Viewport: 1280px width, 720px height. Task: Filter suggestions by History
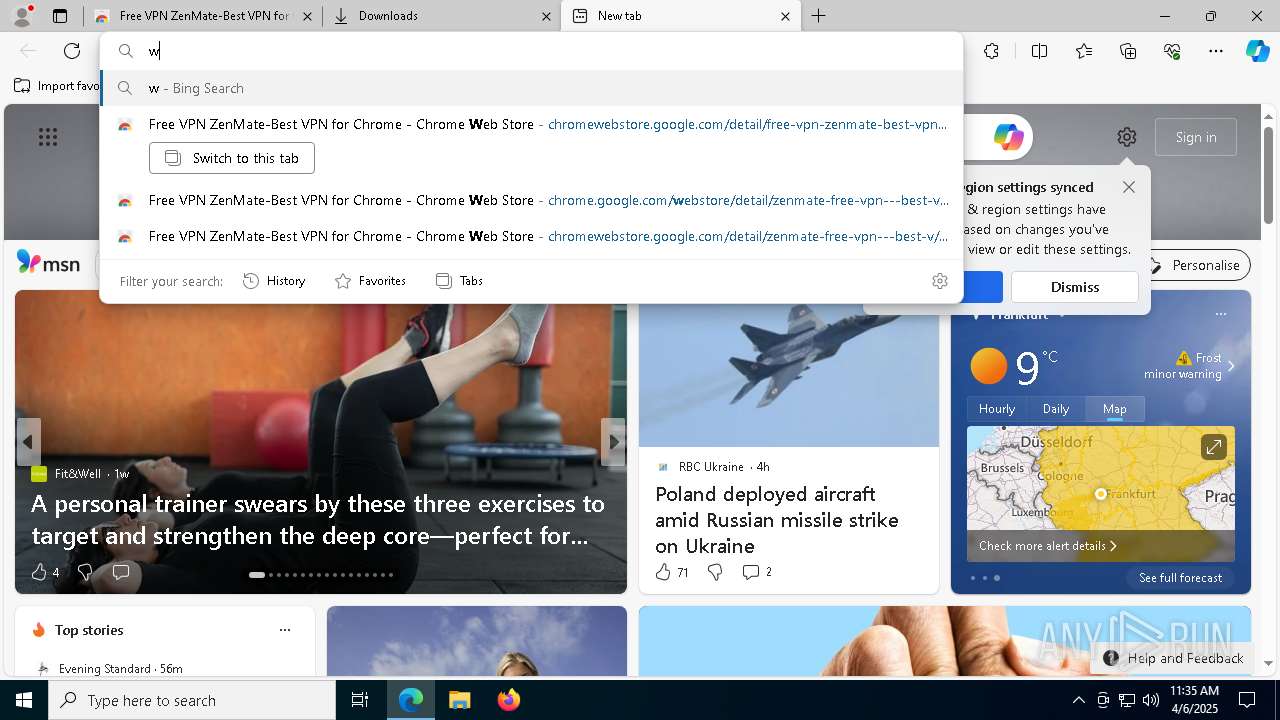click(x=274, y=281)
